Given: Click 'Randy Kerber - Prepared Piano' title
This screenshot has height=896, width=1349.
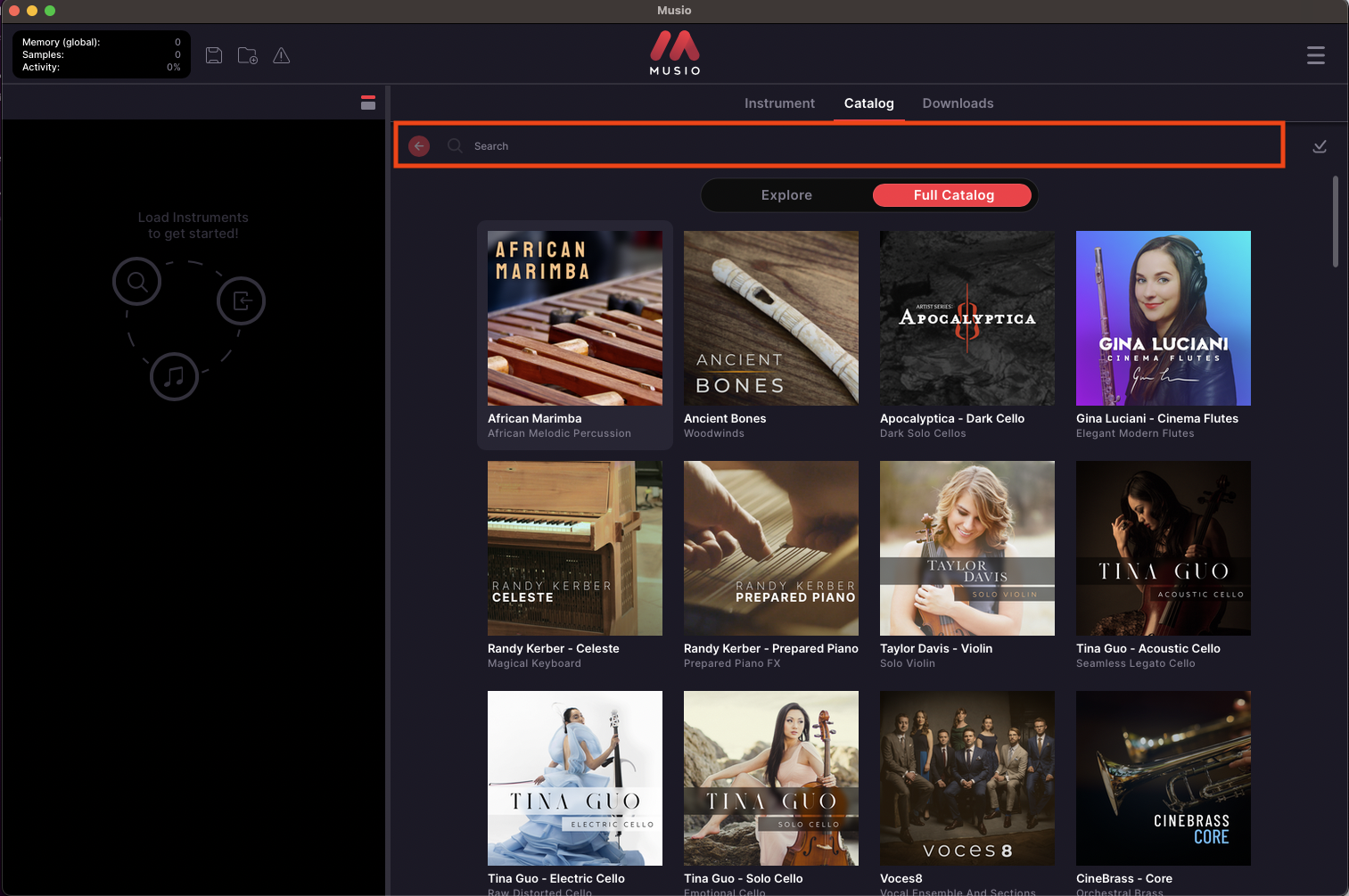Looking at the screenshot, I should (x=771, y=648).
